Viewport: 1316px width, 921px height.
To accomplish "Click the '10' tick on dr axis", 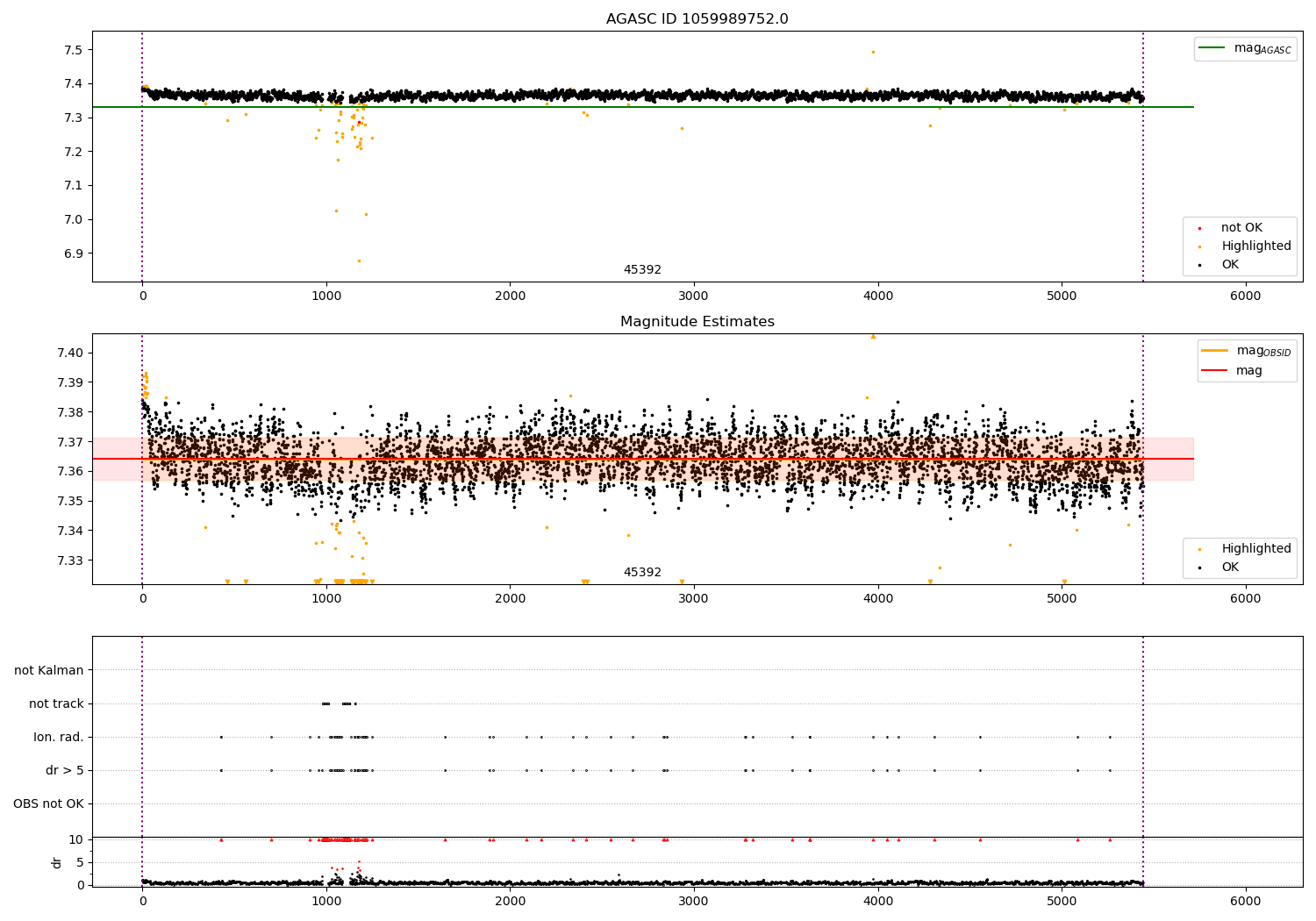I will pos(76,839).
